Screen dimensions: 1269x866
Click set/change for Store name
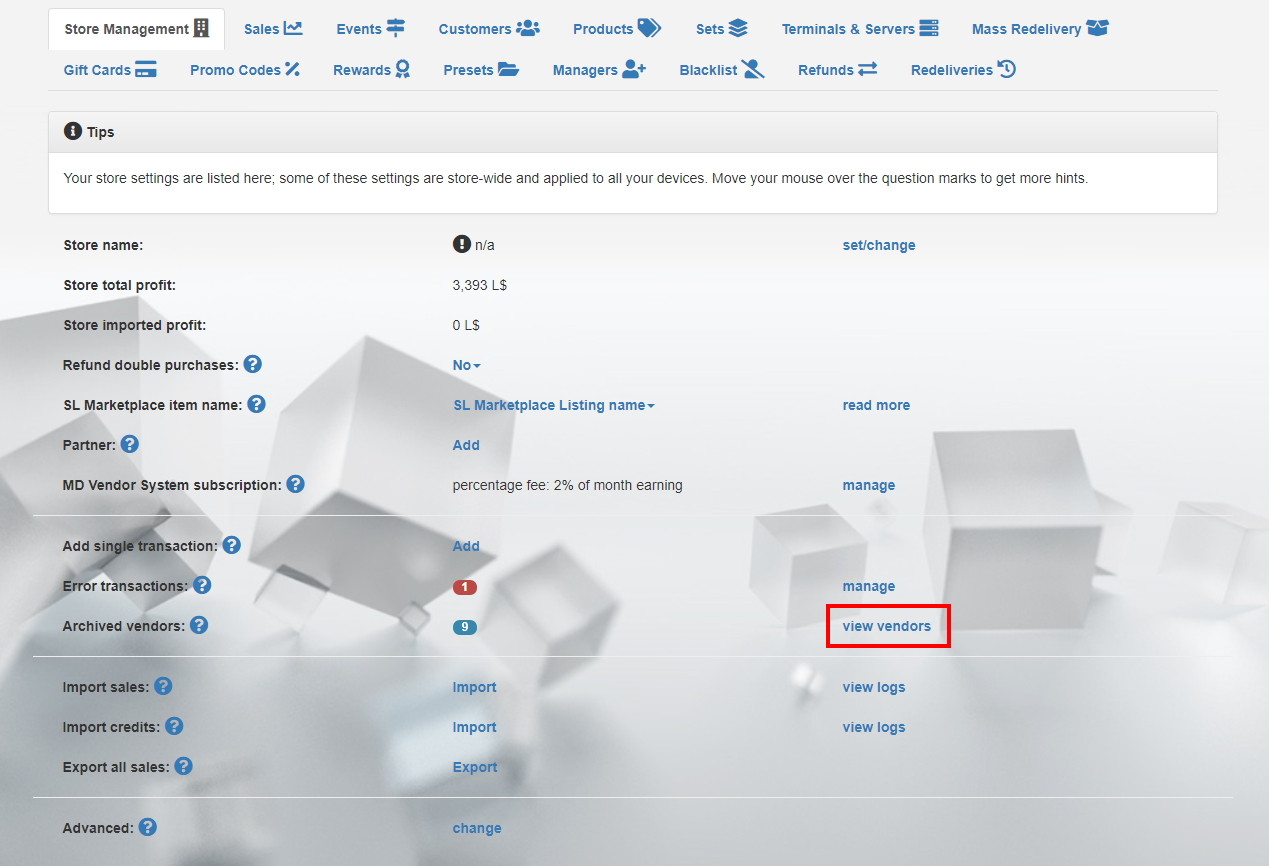click(879, 245)
